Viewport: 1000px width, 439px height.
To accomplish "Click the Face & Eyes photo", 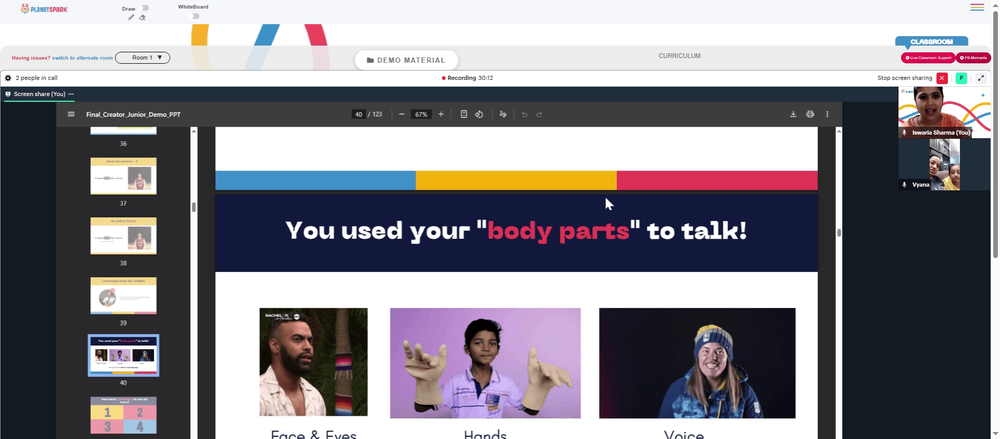I will pyautogui.click(x=313, y=362).
